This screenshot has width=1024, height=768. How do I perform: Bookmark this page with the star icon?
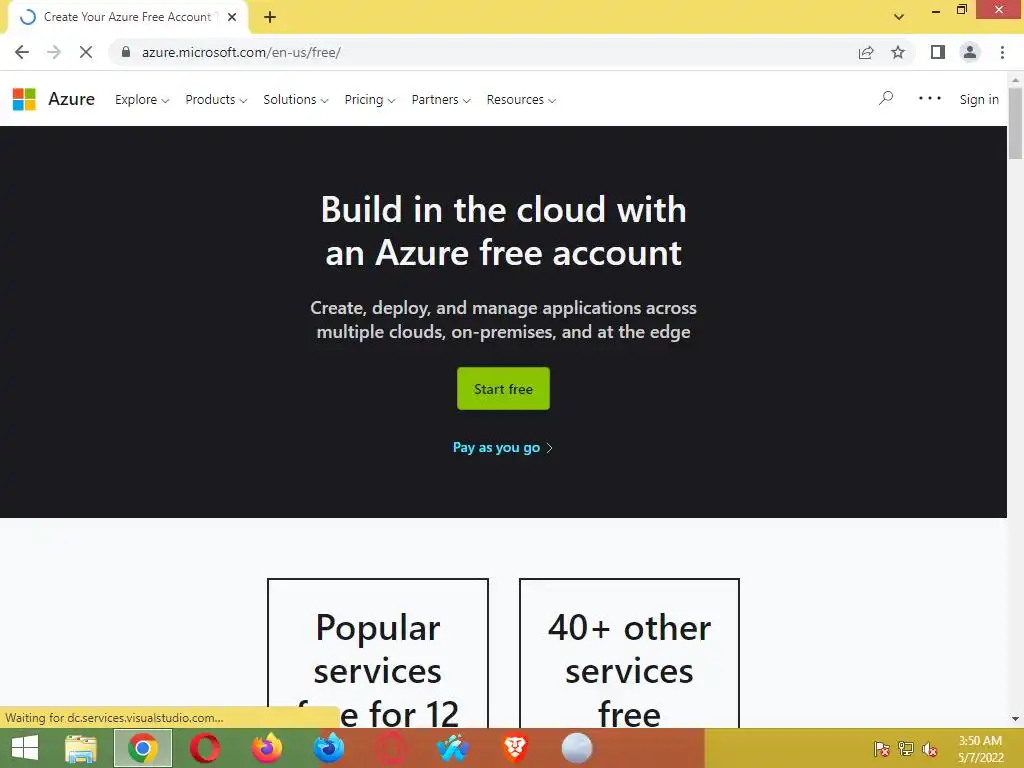coord(898,52)
